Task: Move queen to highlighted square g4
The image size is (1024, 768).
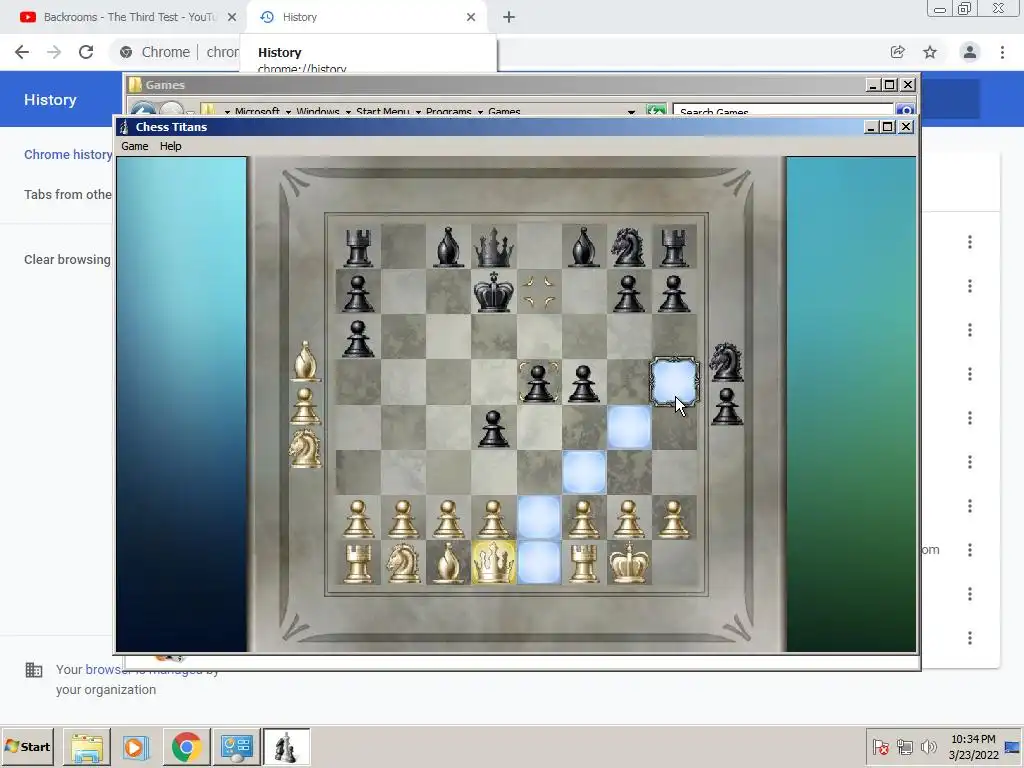Action: click(629, 427)
